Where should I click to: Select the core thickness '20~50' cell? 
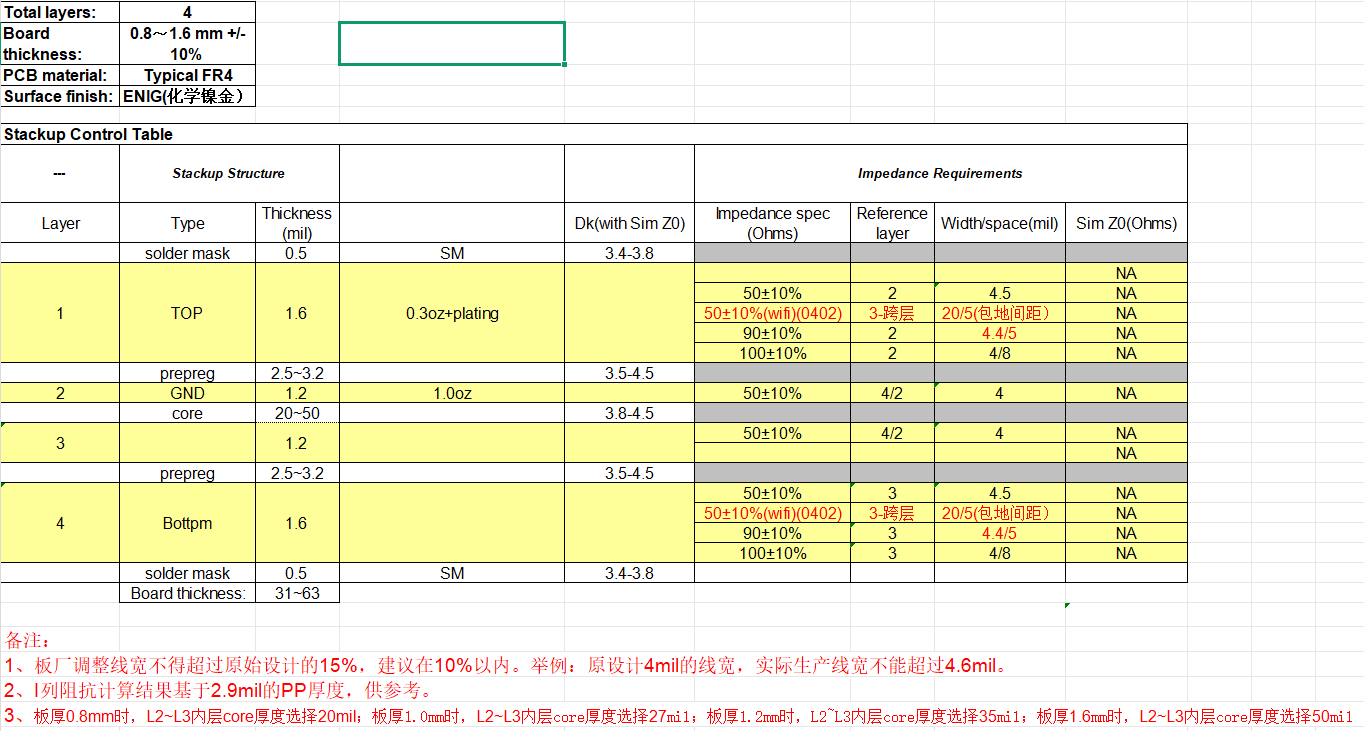297,413
